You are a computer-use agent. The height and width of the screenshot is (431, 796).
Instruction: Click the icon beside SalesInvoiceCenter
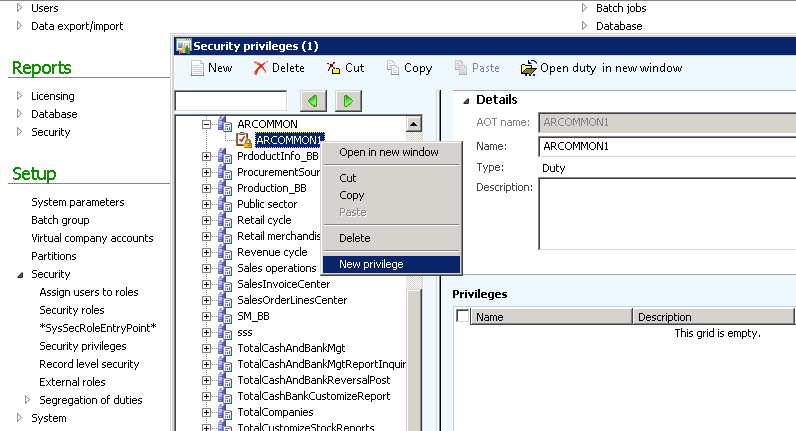[225, 284]
